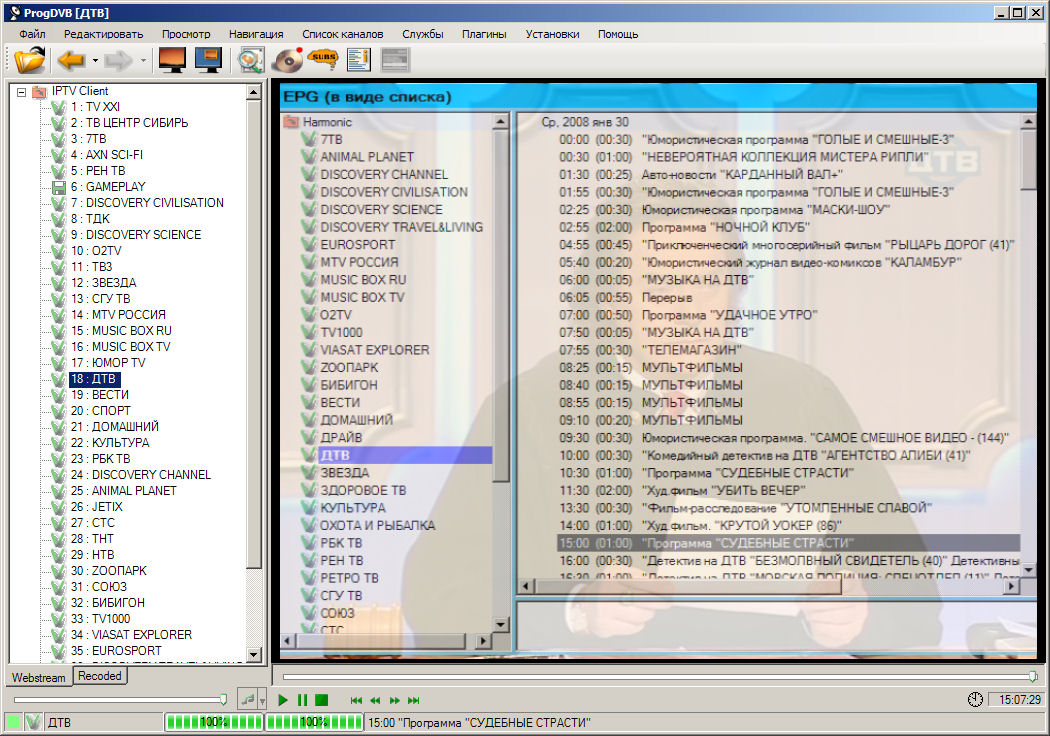Open the forward-arrow history dropdown
The image size is (1050, 736).
[x=143, y=61]
